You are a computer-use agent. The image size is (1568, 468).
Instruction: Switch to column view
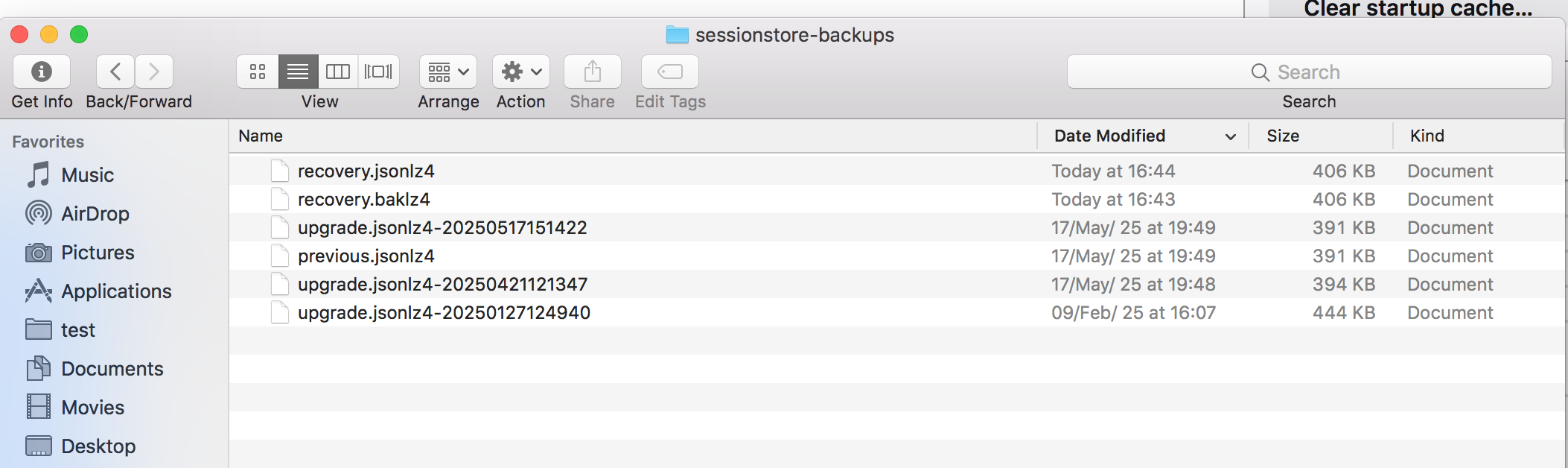point(338,72)
